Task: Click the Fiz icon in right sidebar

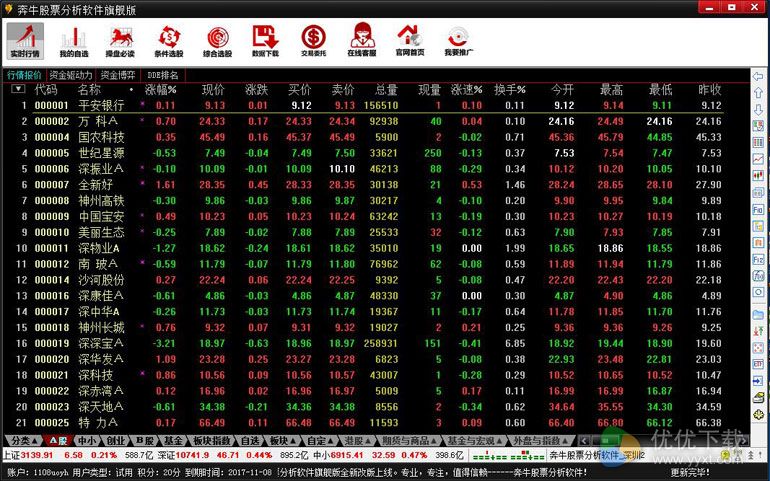Action: click(758, 259)
